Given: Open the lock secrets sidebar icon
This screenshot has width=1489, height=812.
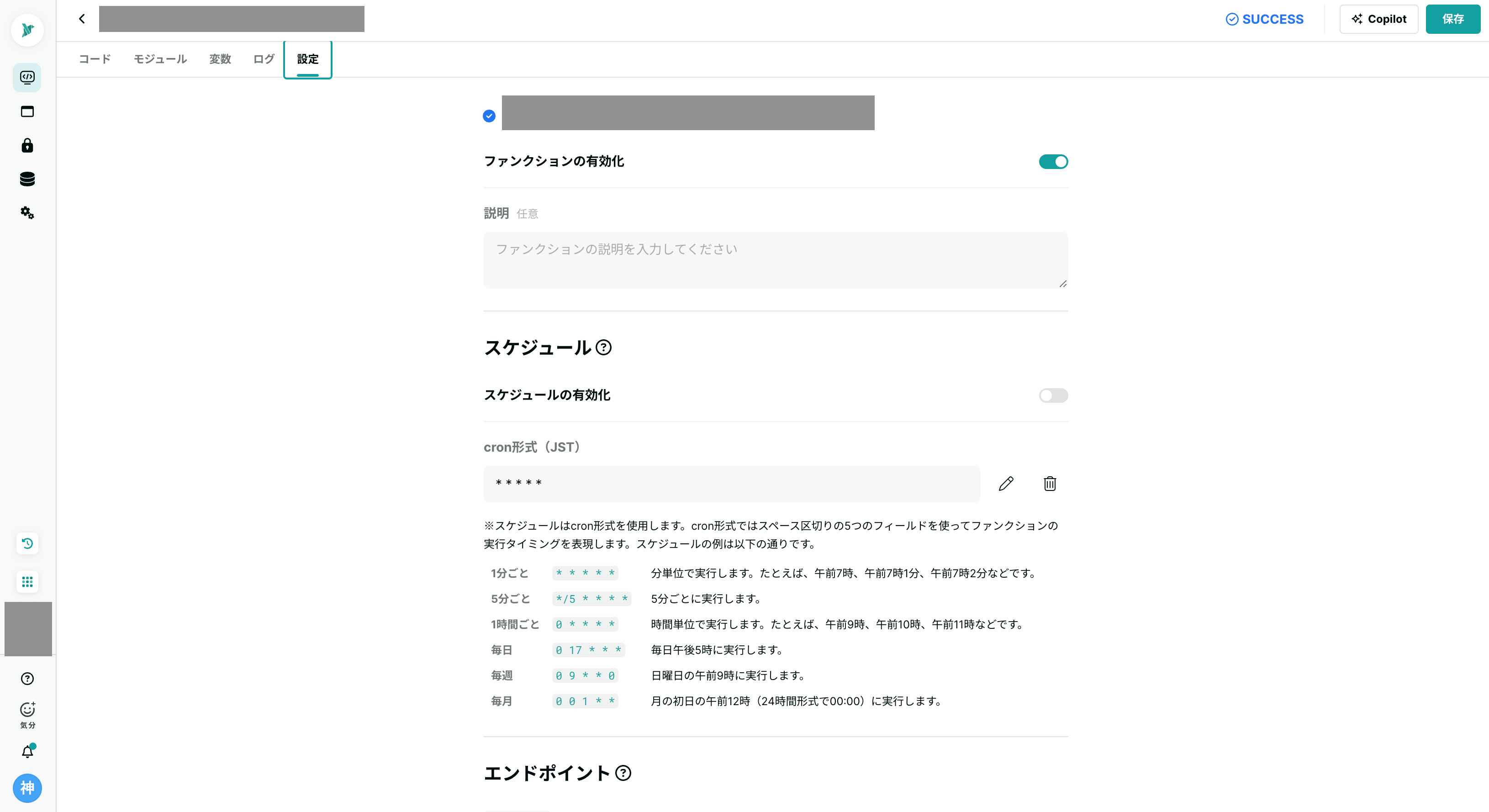Looking at the screenshot, I should point(27,145).
